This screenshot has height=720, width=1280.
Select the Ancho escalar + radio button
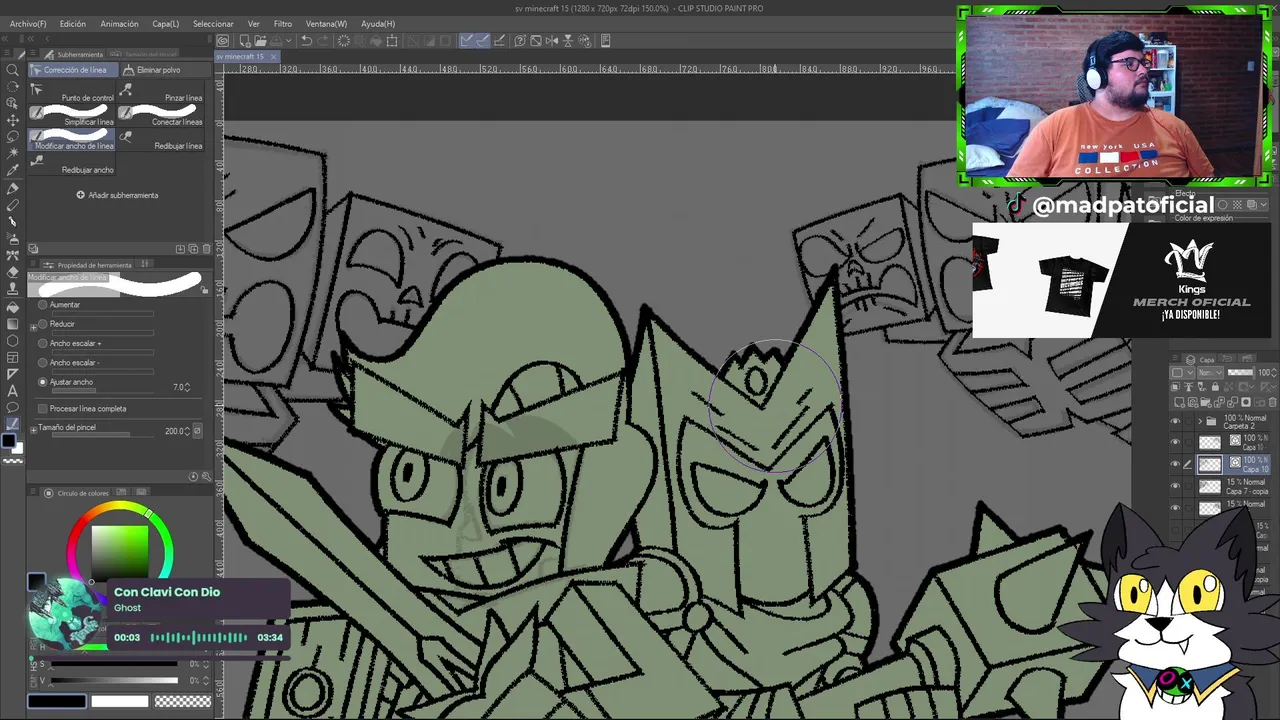pos(42,343)
